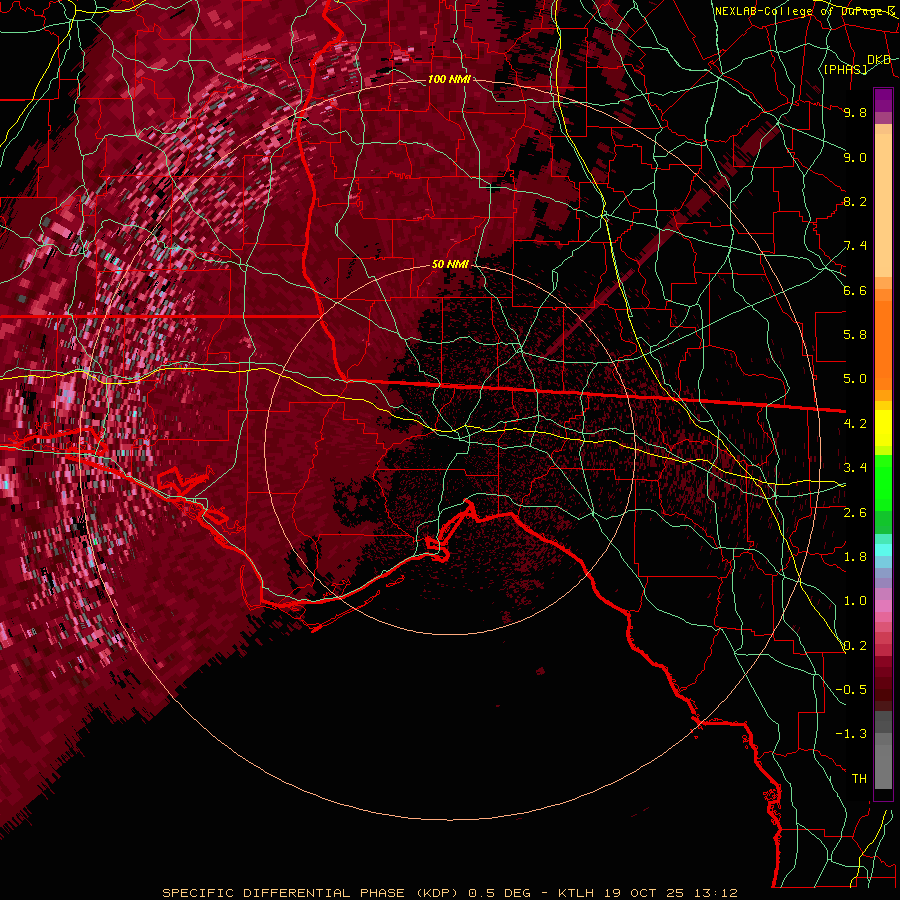
Task: Click the -1.3 legend value
Action: coord(851,734)
